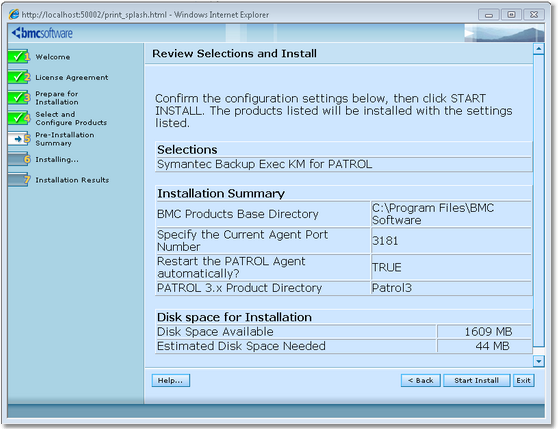Click the Installing... step label
This screenshot has width=558, height=431.
[57, 160]
